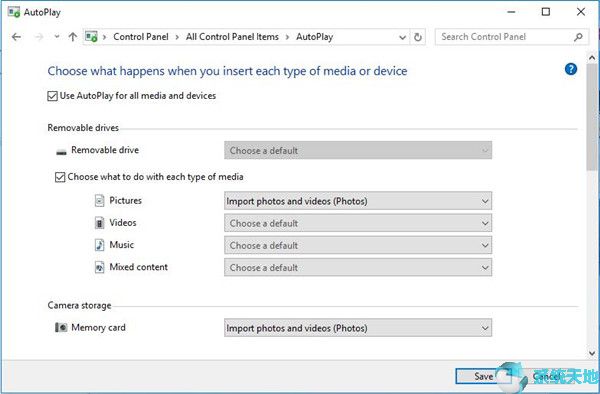Click the Pictures file icon
Image resolution: width=600 pixels, height=394 pixels.
[x=99, y=200]
